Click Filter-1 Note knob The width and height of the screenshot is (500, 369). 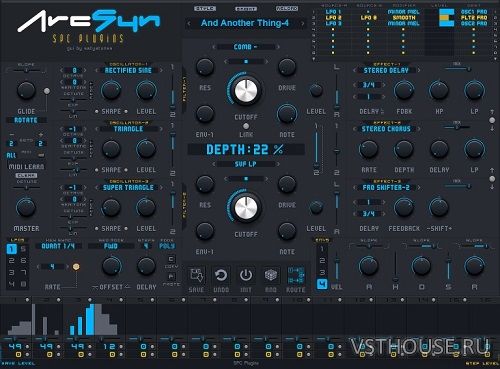coord(287,114)
